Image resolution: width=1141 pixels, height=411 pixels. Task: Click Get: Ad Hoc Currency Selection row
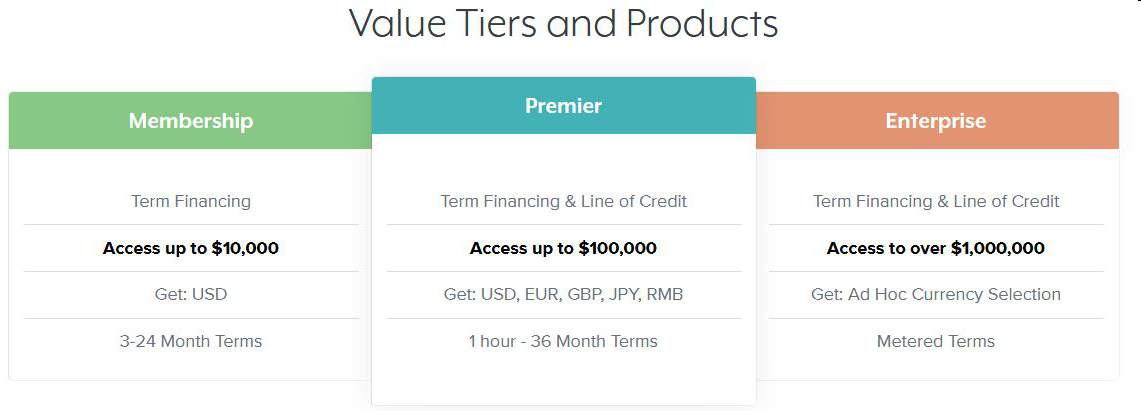936,295
